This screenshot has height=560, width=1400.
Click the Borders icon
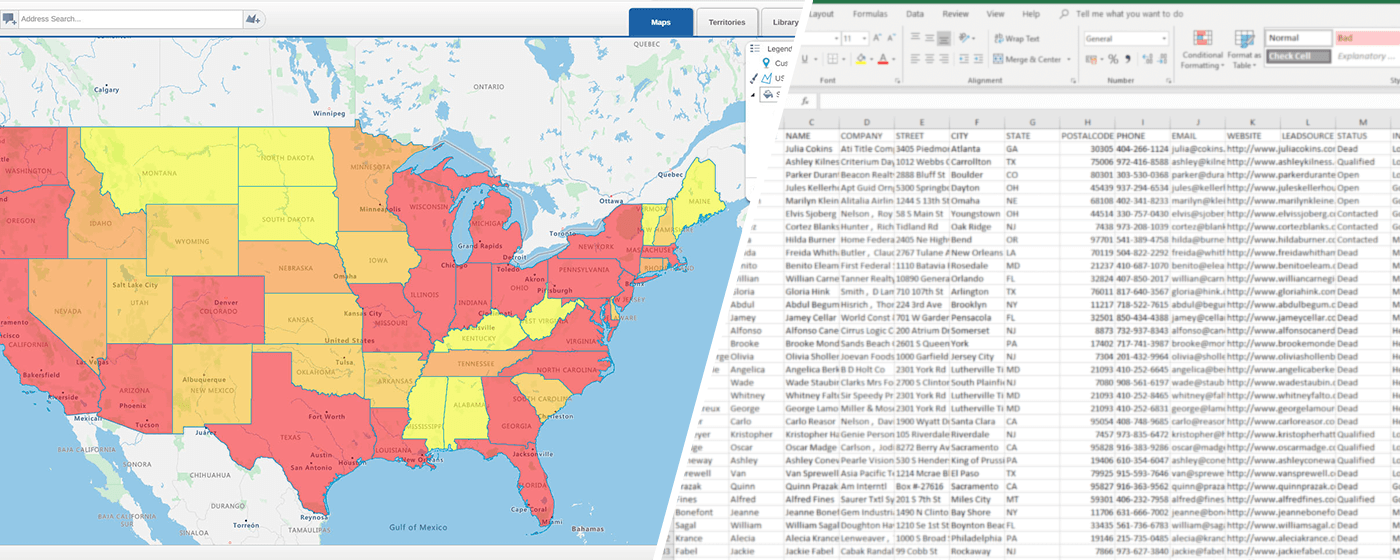[832, 59]
